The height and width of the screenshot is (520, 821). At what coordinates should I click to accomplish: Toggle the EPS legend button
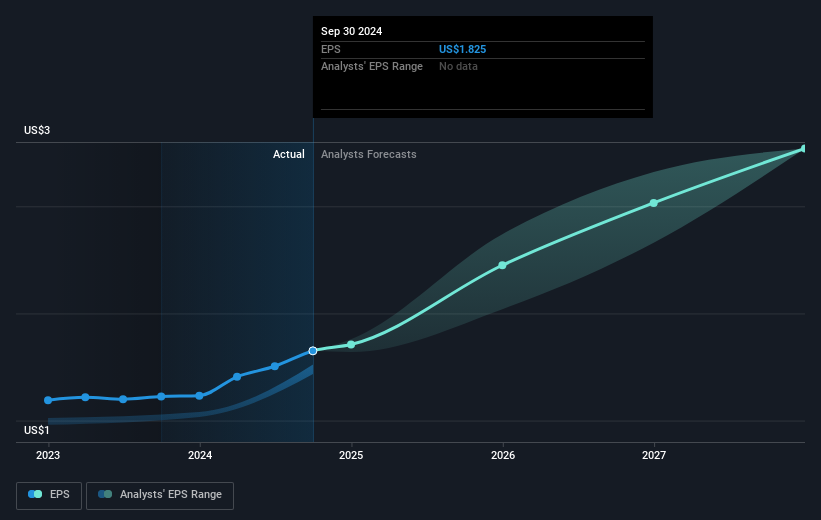[49, 495]
